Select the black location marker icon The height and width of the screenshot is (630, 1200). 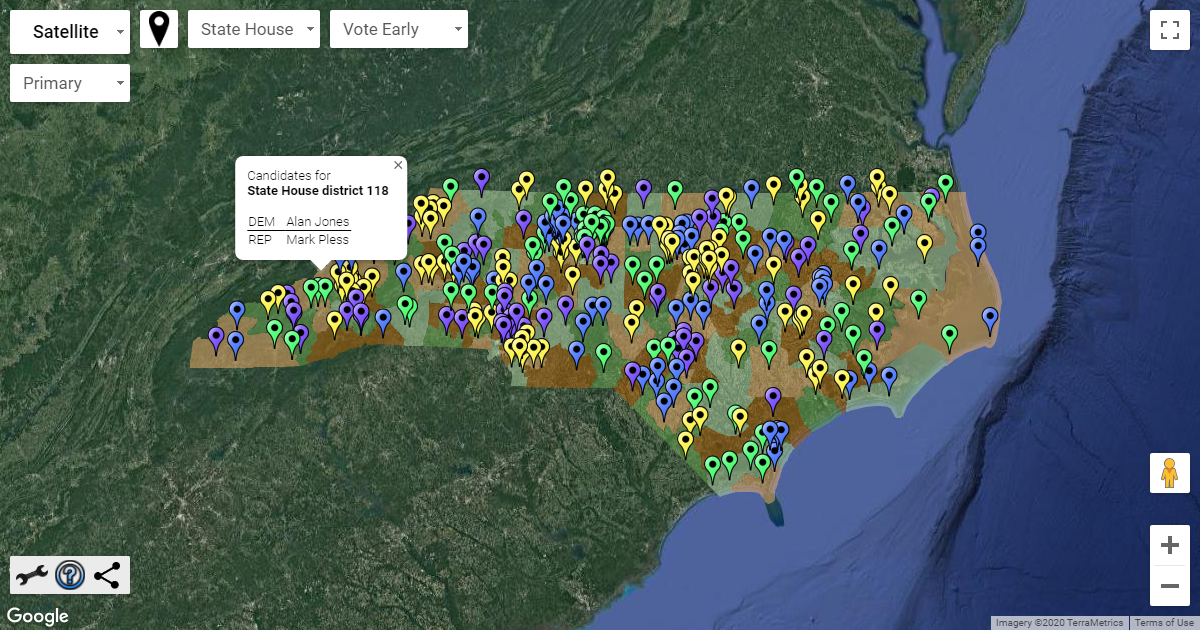(x=159, y=29)
